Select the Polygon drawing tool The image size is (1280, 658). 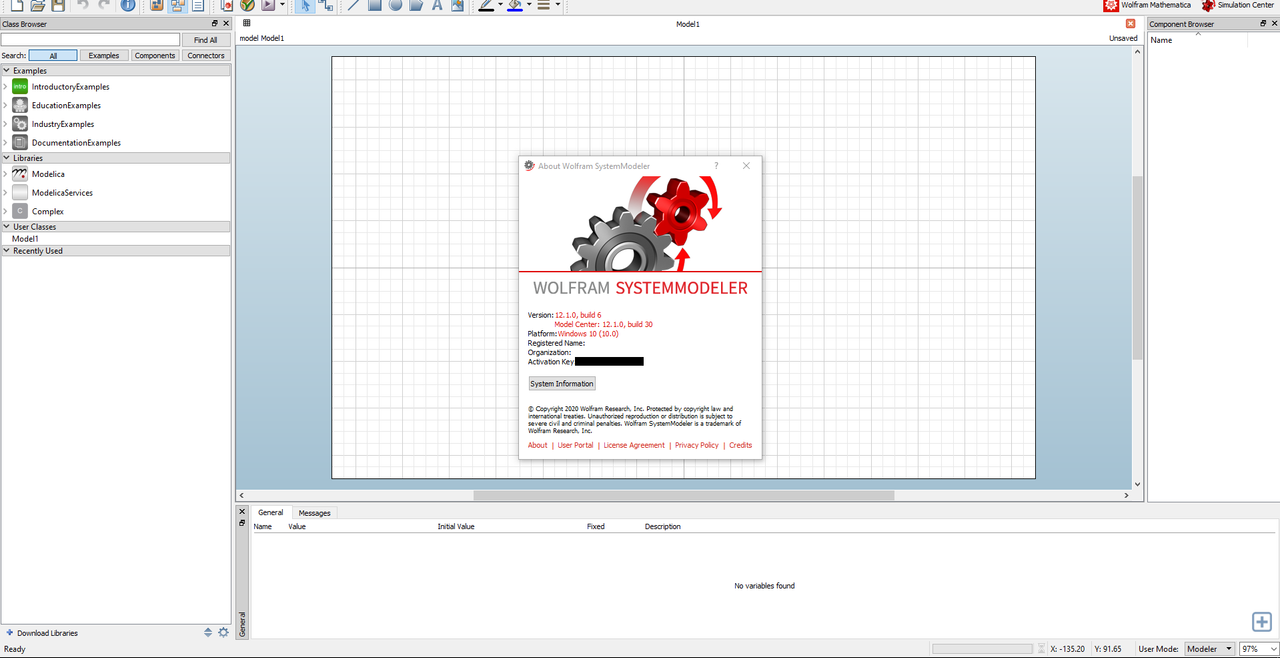tap(416, 5)
